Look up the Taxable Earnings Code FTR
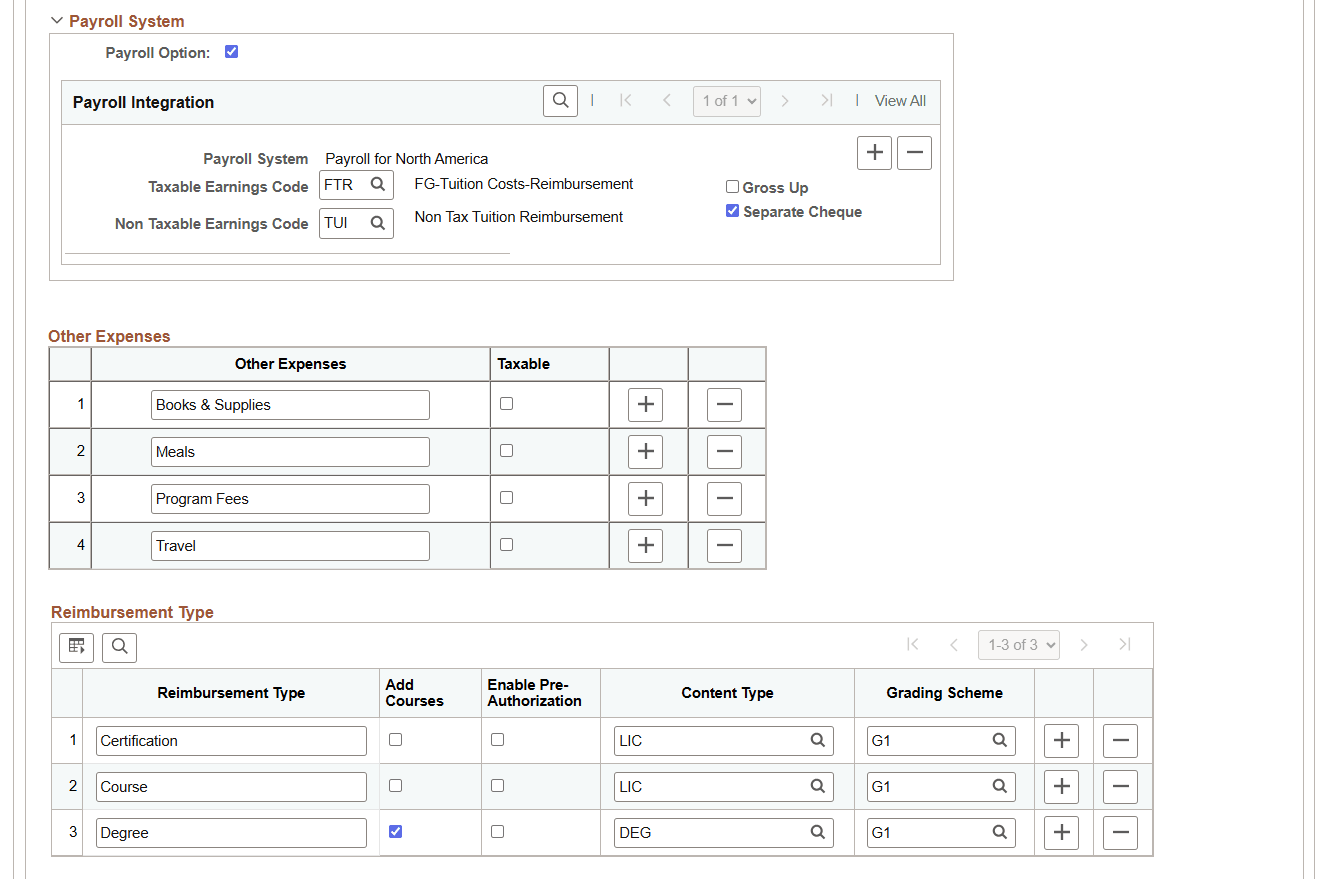 (x=377, y=185)
